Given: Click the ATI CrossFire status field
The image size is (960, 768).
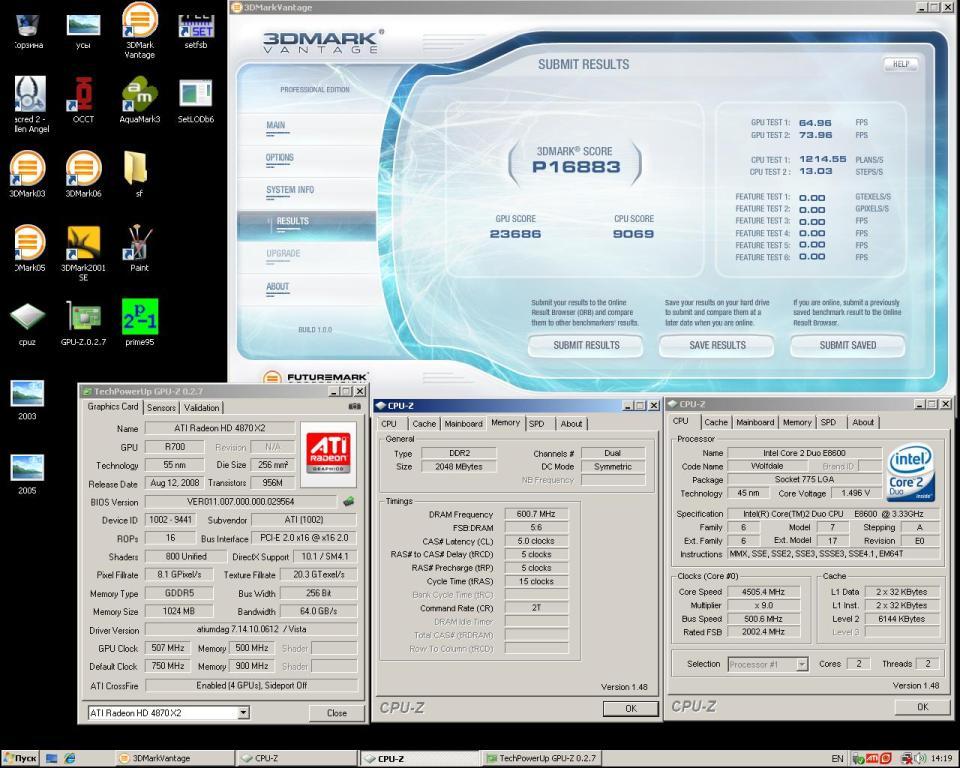Looking at the screenshot, I should (251, 686).
